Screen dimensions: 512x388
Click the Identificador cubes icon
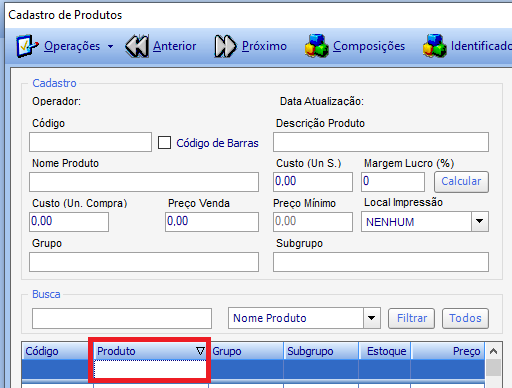tap(435, 46)
